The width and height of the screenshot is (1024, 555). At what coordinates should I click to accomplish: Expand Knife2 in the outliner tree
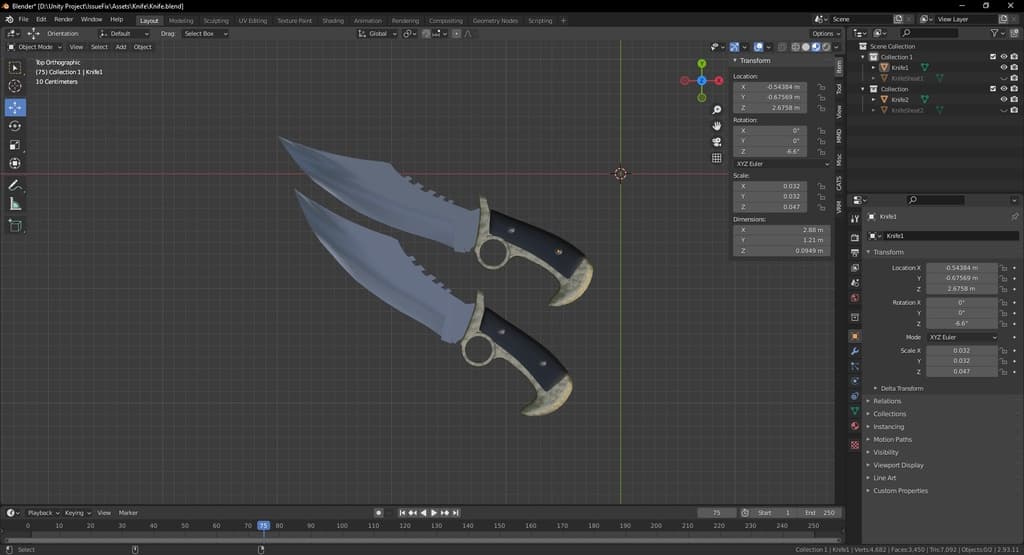pyautogui.click(x=873, y=100)
